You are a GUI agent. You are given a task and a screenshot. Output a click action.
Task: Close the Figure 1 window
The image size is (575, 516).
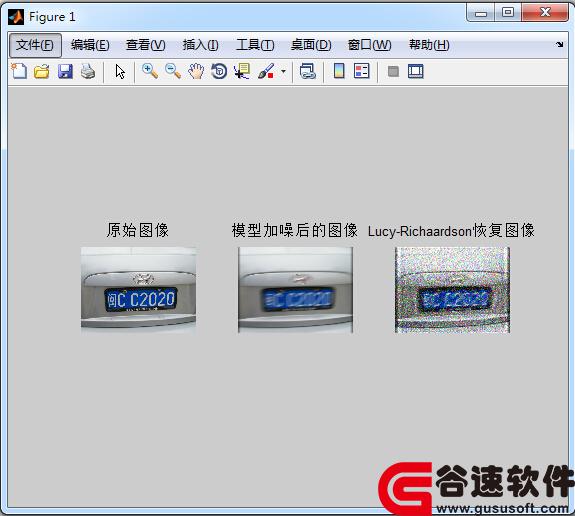[545, 13]
